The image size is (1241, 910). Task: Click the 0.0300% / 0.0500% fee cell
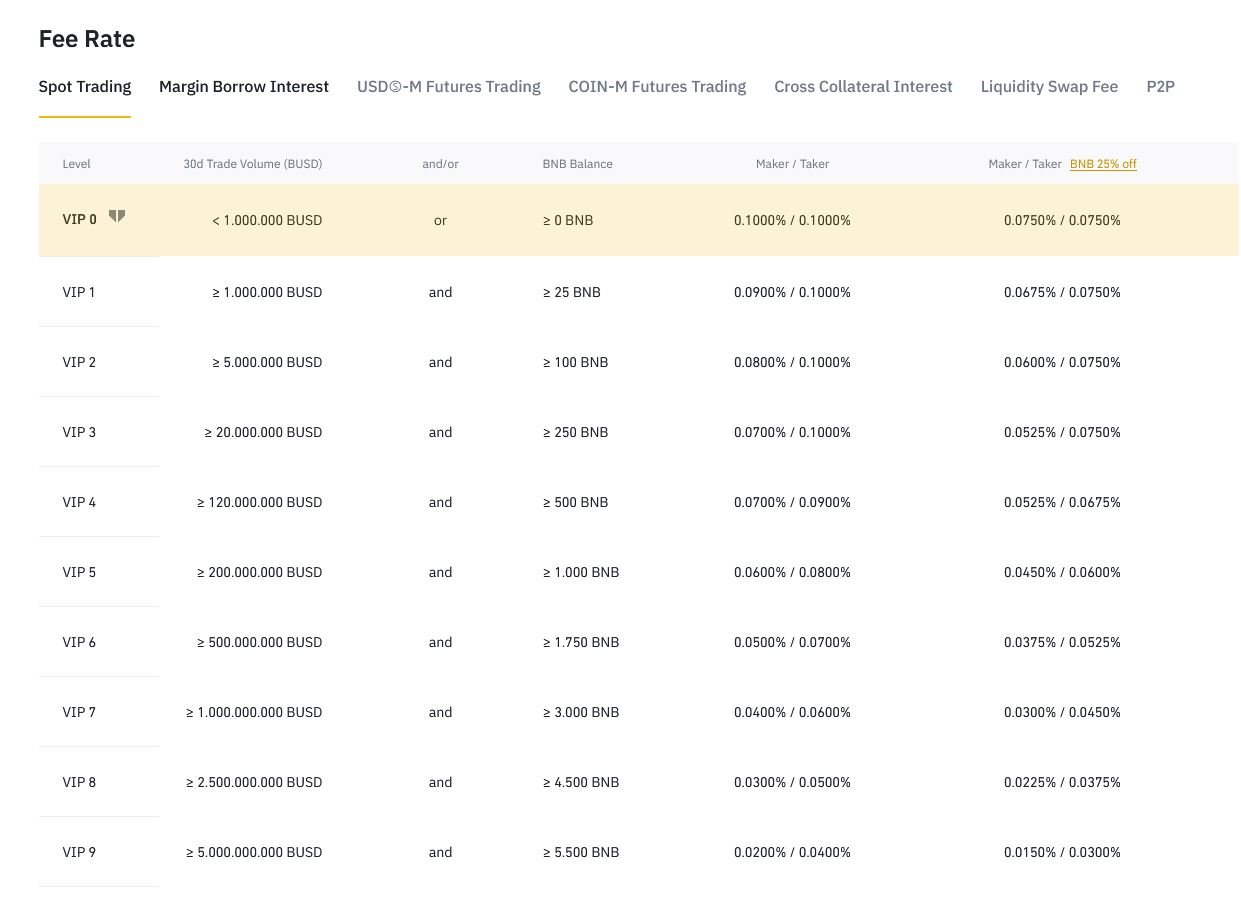(x=792, y=782)
